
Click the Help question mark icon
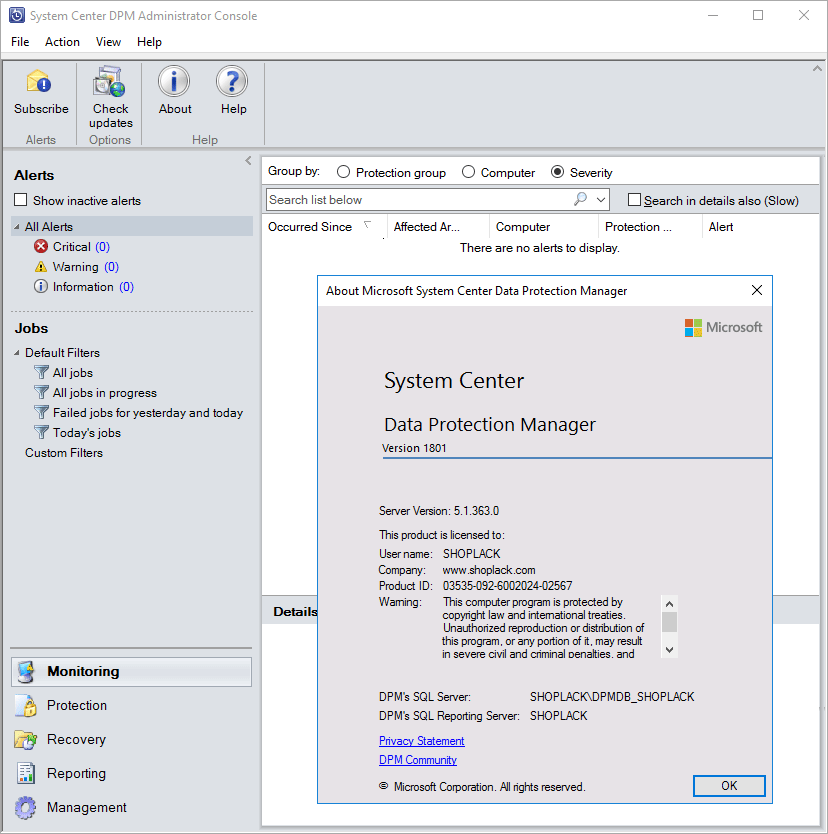(232, 81)
